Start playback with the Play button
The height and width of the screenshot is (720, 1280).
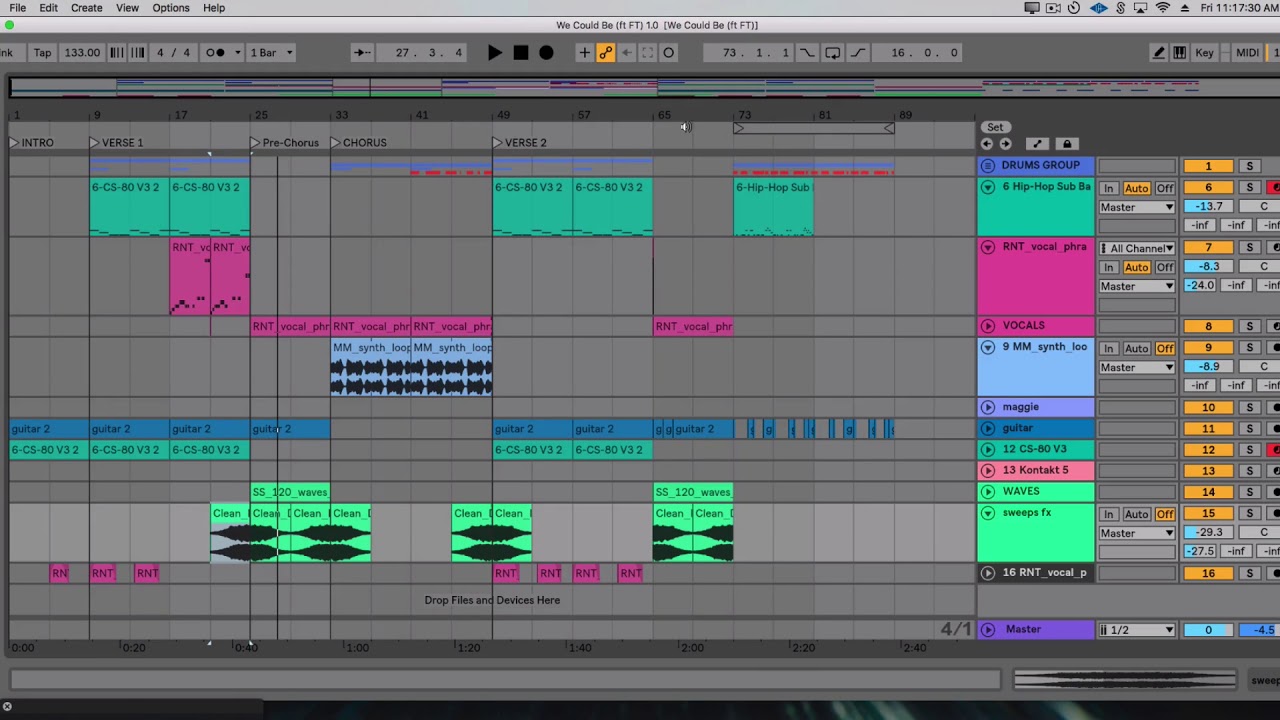pos(495,53)
